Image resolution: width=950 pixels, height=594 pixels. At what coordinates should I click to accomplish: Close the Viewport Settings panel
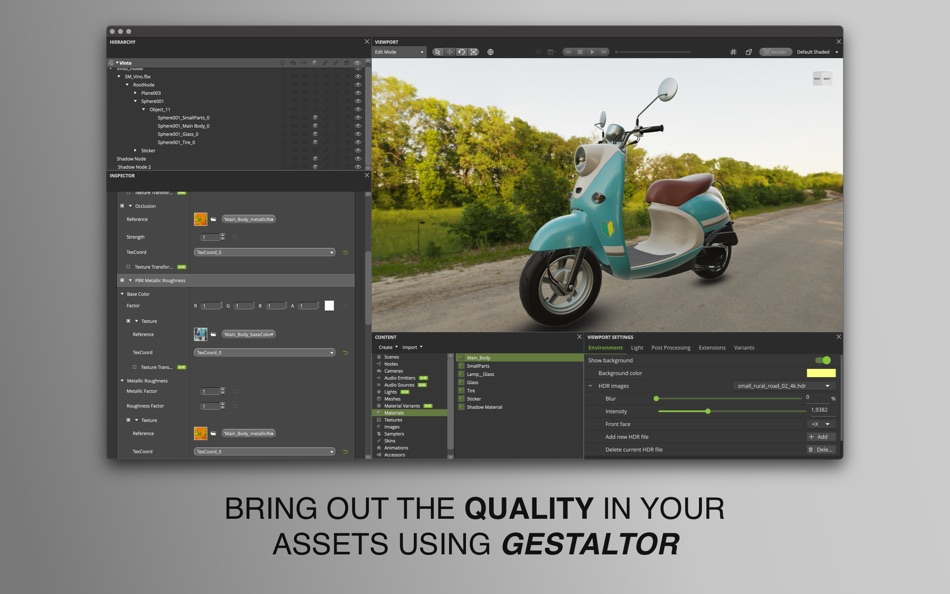click(x=839, y=337)
